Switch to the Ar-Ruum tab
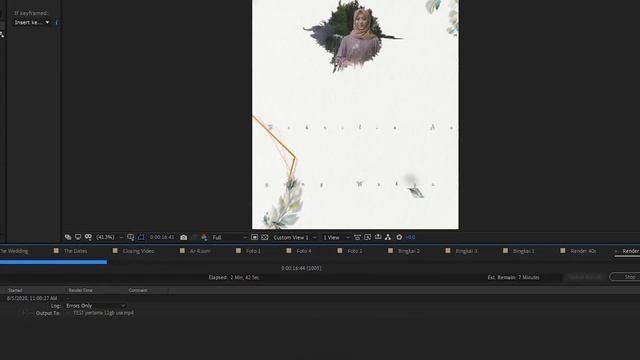Image resolution: width=640 pixels, height=360 pixels. pos(200,251)
